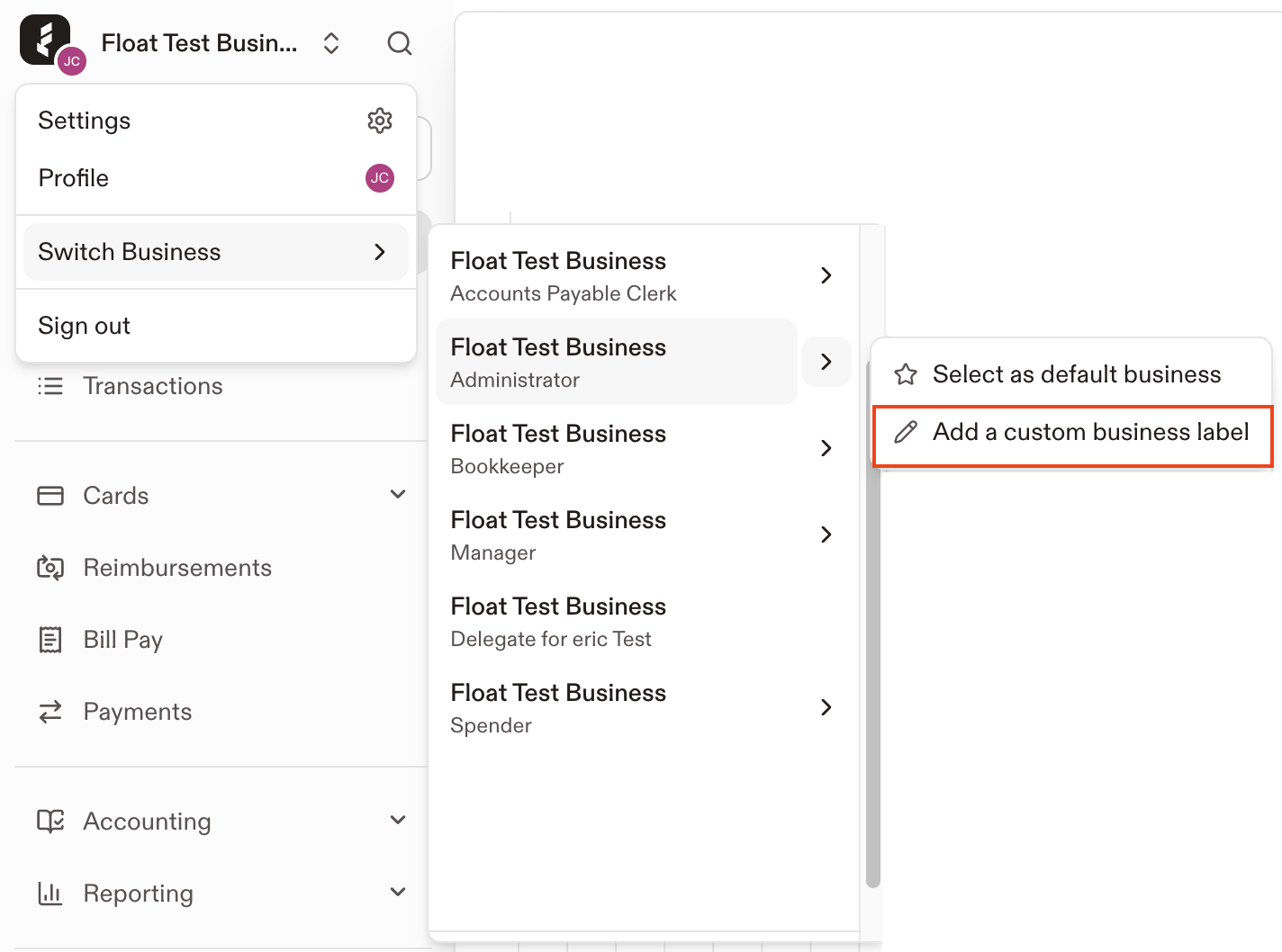Click the Reporting bar chart icon
This screenshot has width=1282, height=952.
[50, 894]
